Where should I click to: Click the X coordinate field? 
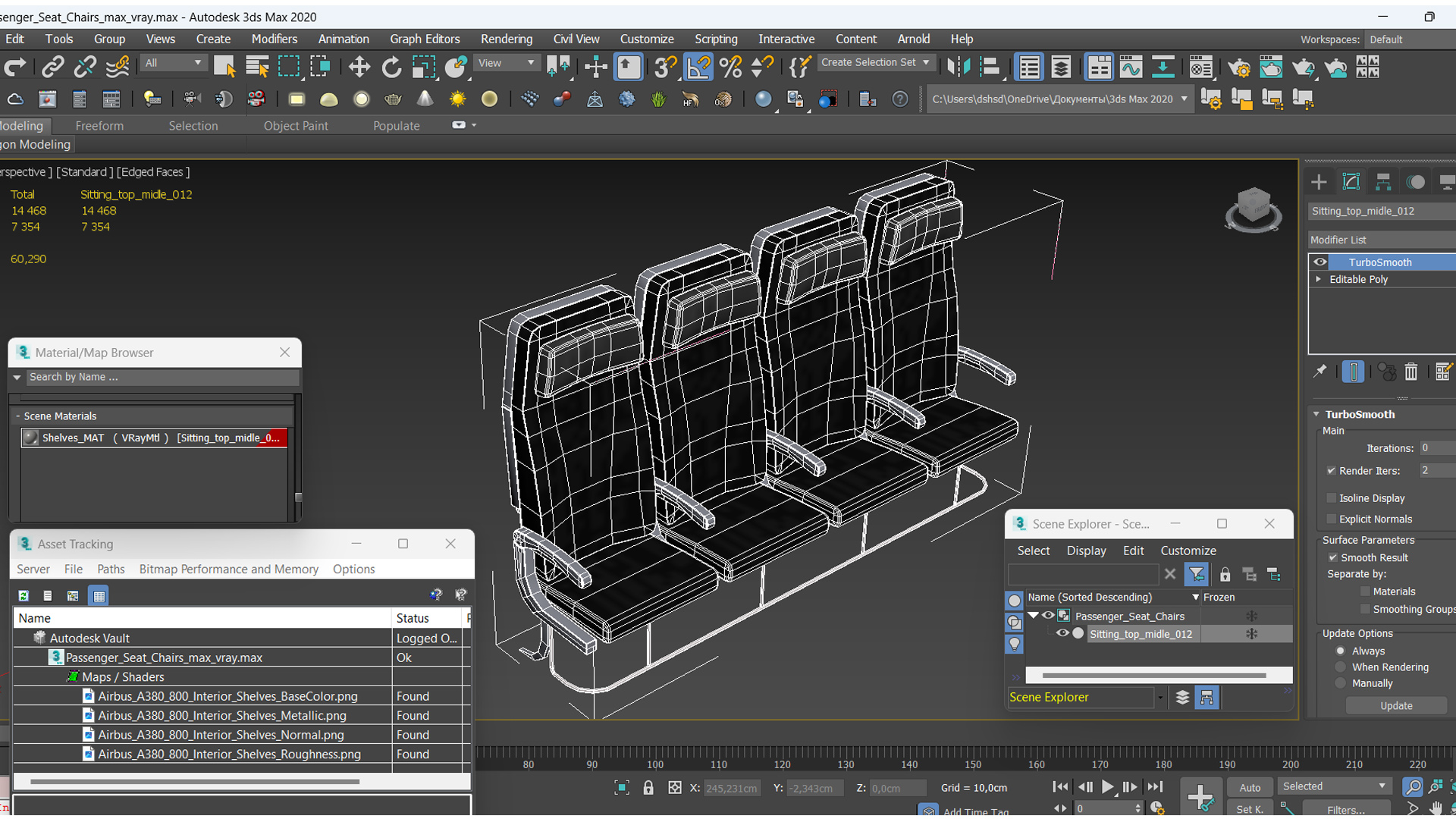click(731, 789)
